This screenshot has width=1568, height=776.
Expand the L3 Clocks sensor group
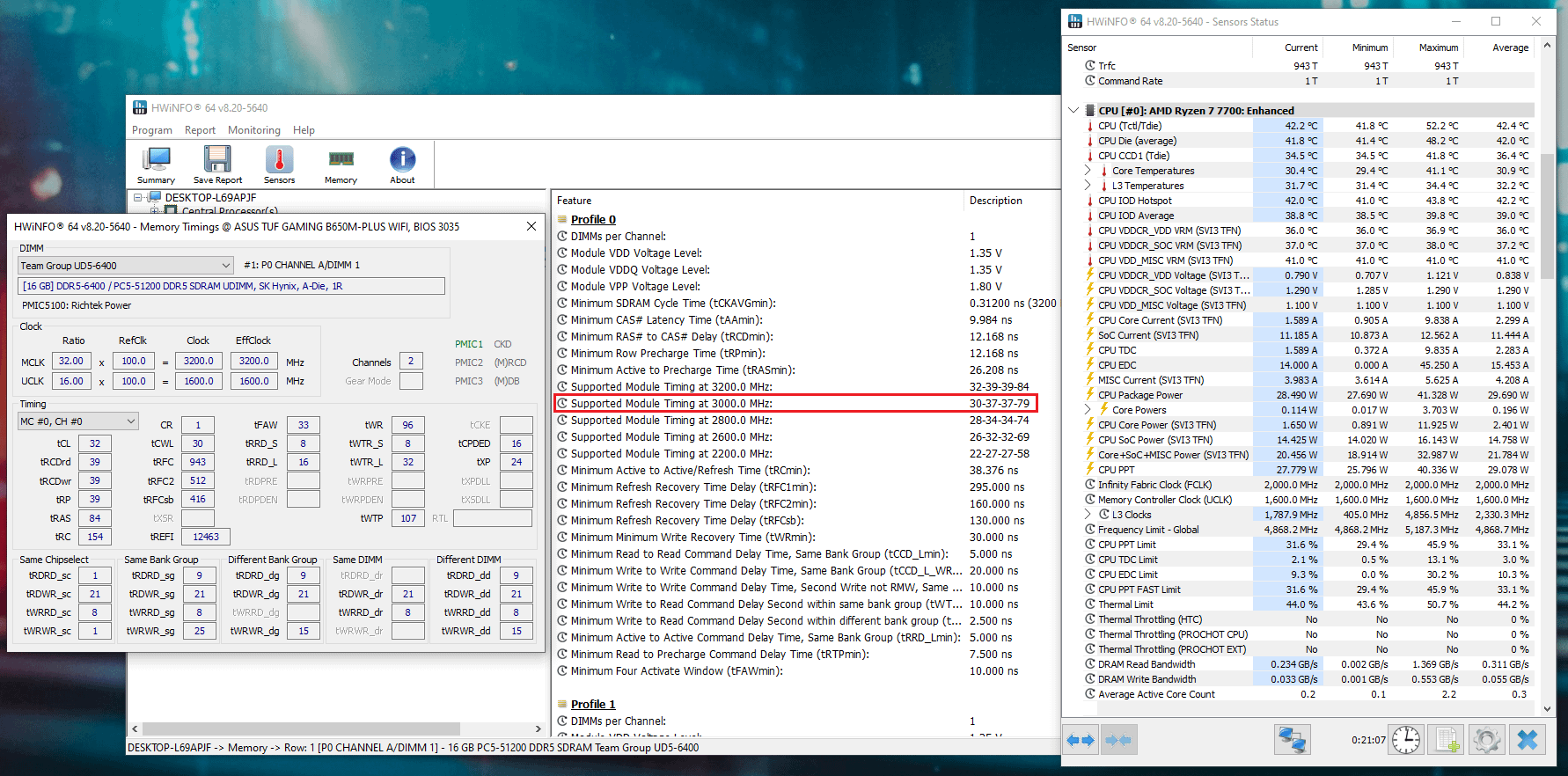[x=1088, y=515]
